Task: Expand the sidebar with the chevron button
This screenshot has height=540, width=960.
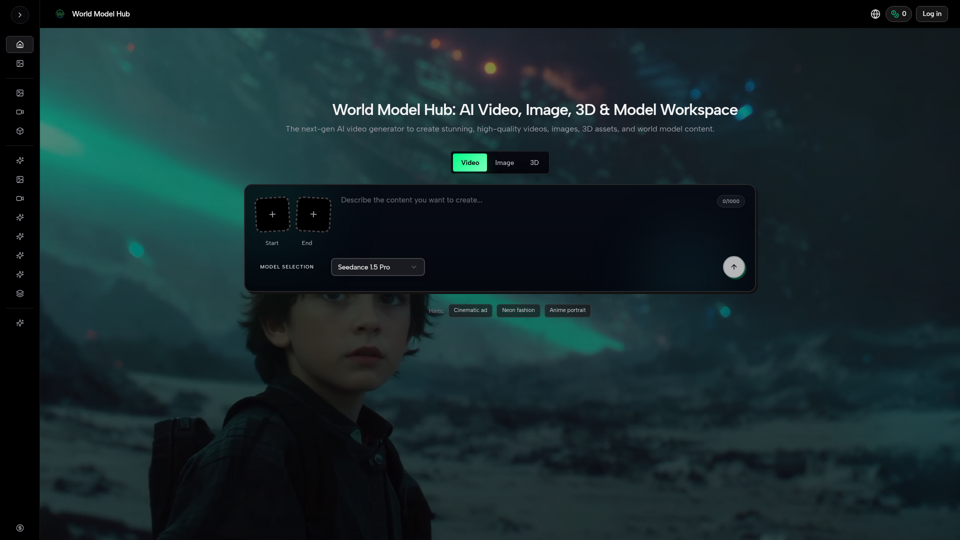Action: tap(20, 15)
